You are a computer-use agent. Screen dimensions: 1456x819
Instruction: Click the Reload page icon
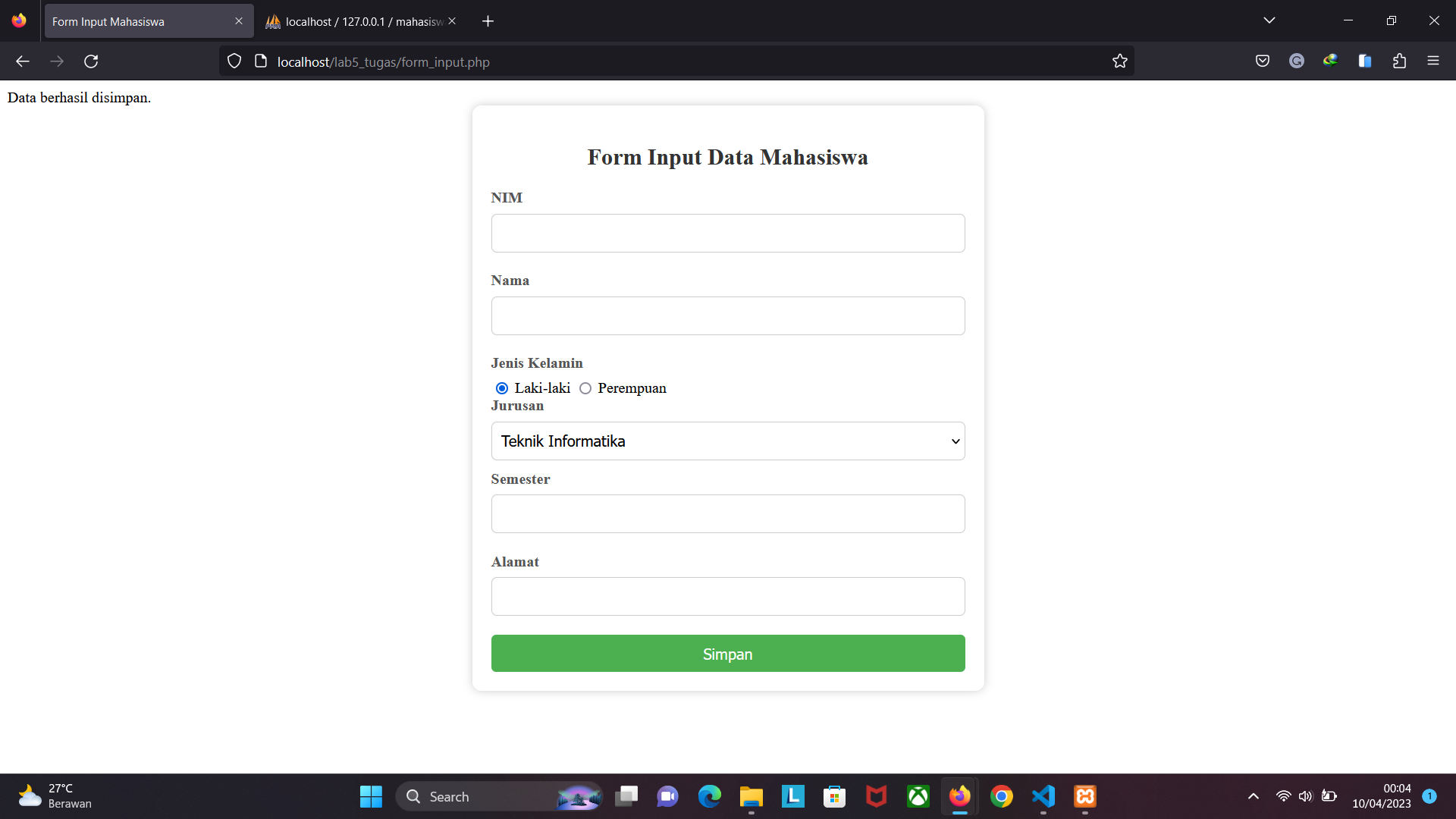point(91,61)
